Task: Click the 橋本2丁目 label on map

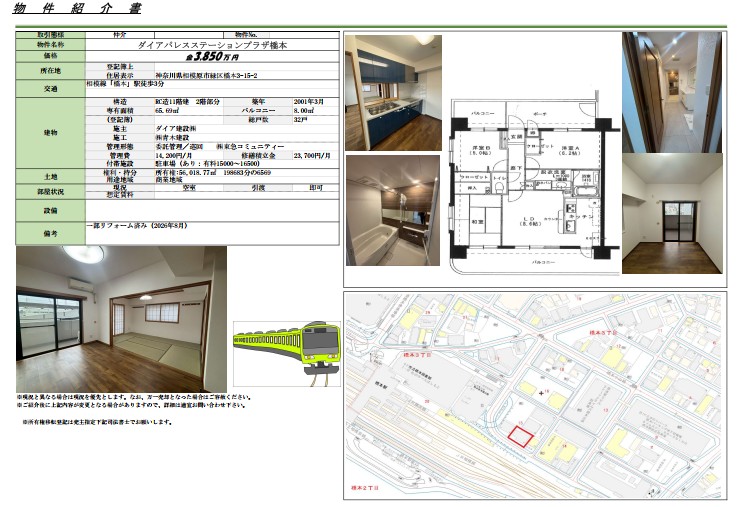Action: 365,488
